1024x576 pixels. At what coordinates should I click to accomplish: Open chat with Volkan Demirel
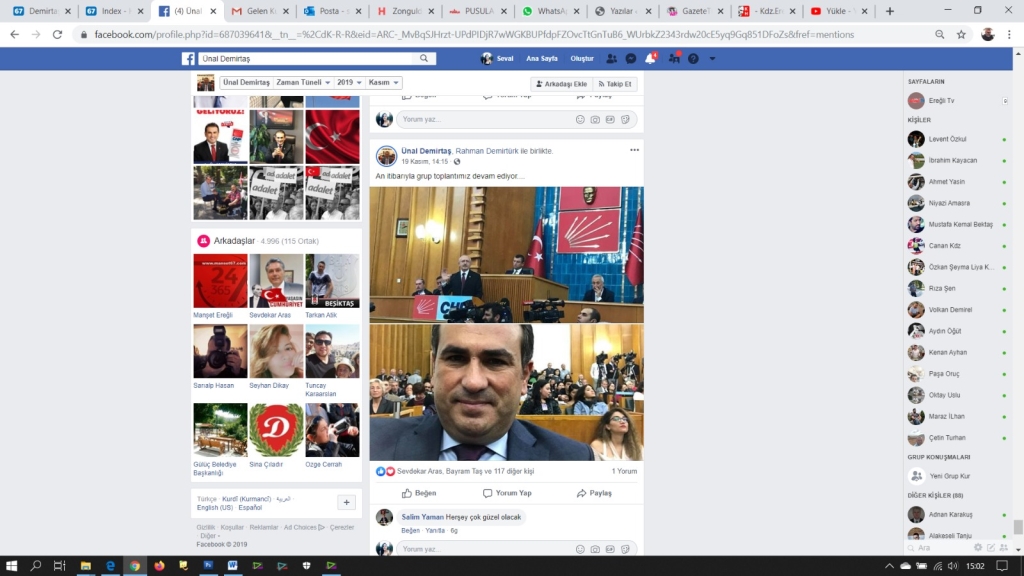(x=957, y=310)
